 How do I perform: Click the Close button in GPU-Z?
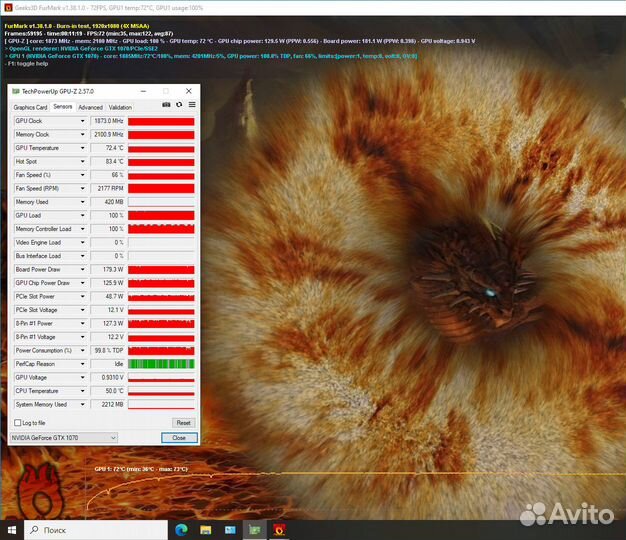[x=179, y=438]
